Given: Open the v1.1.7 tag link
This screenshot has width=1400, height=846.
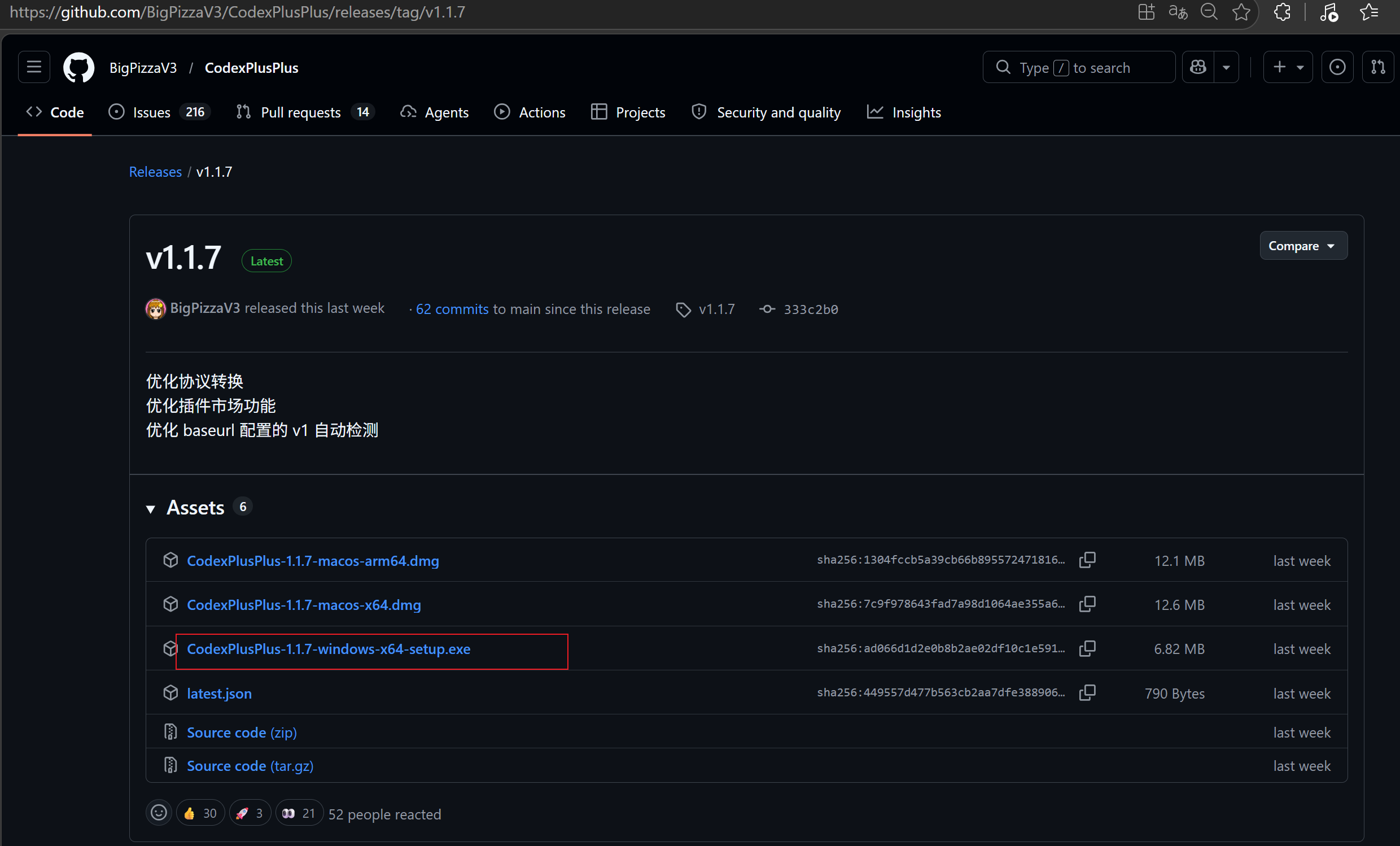Looking at the screenshot, I should 716,309.
